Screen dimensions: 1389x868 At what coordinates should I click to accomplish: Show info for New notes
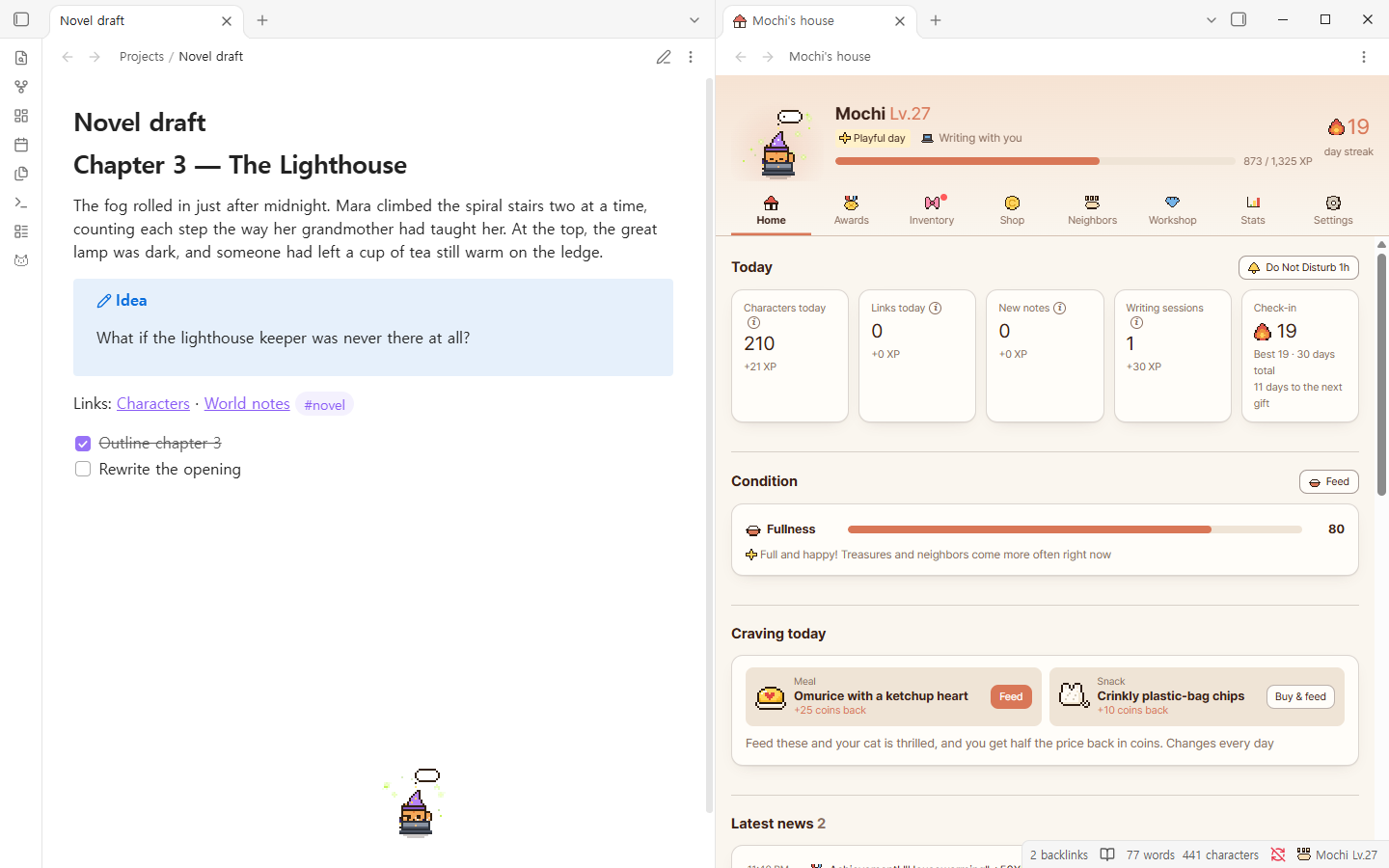[x=1059, y=308]
